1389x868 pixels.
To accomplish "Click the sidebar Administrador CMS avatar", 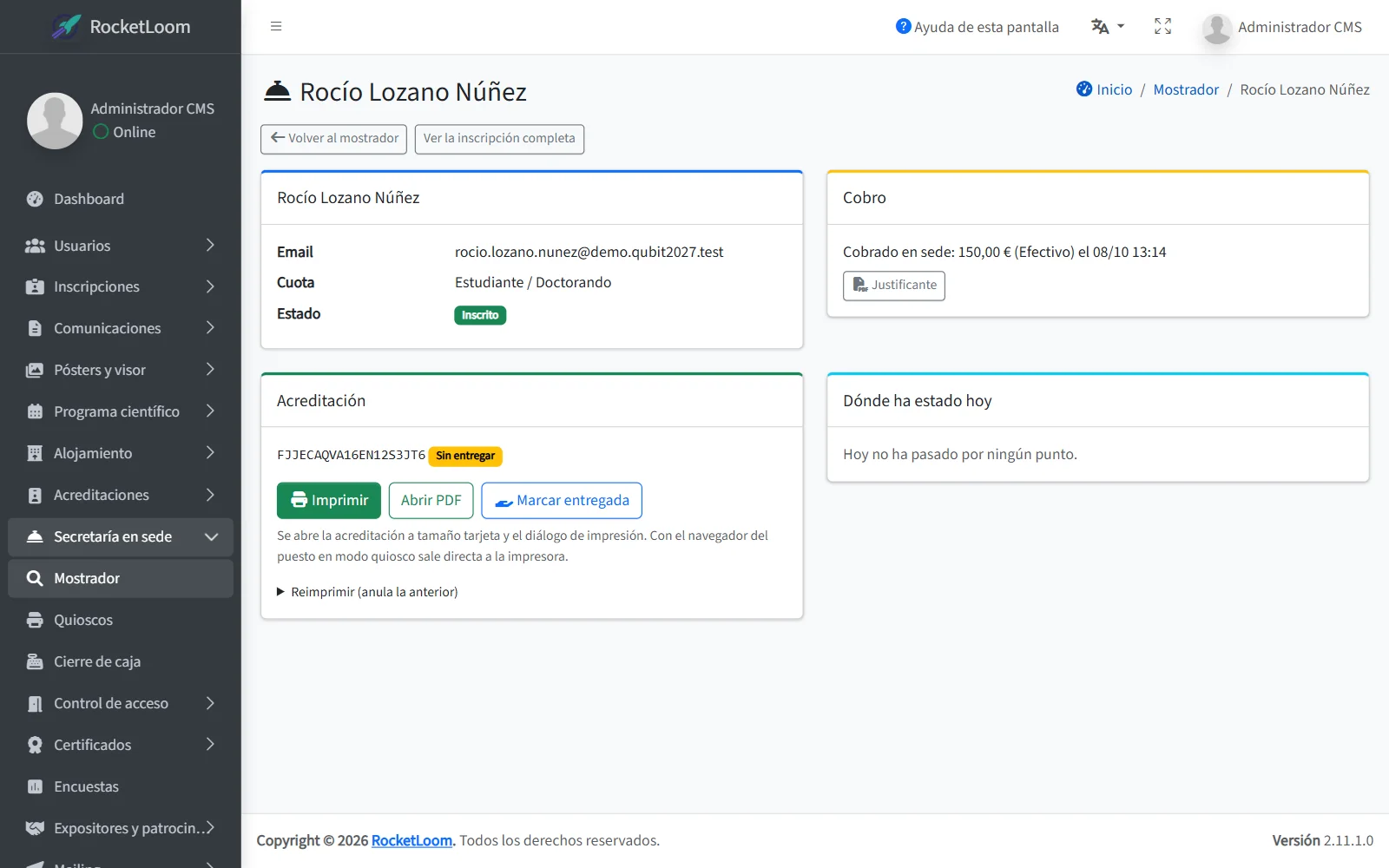I will (x=55, y=121).
